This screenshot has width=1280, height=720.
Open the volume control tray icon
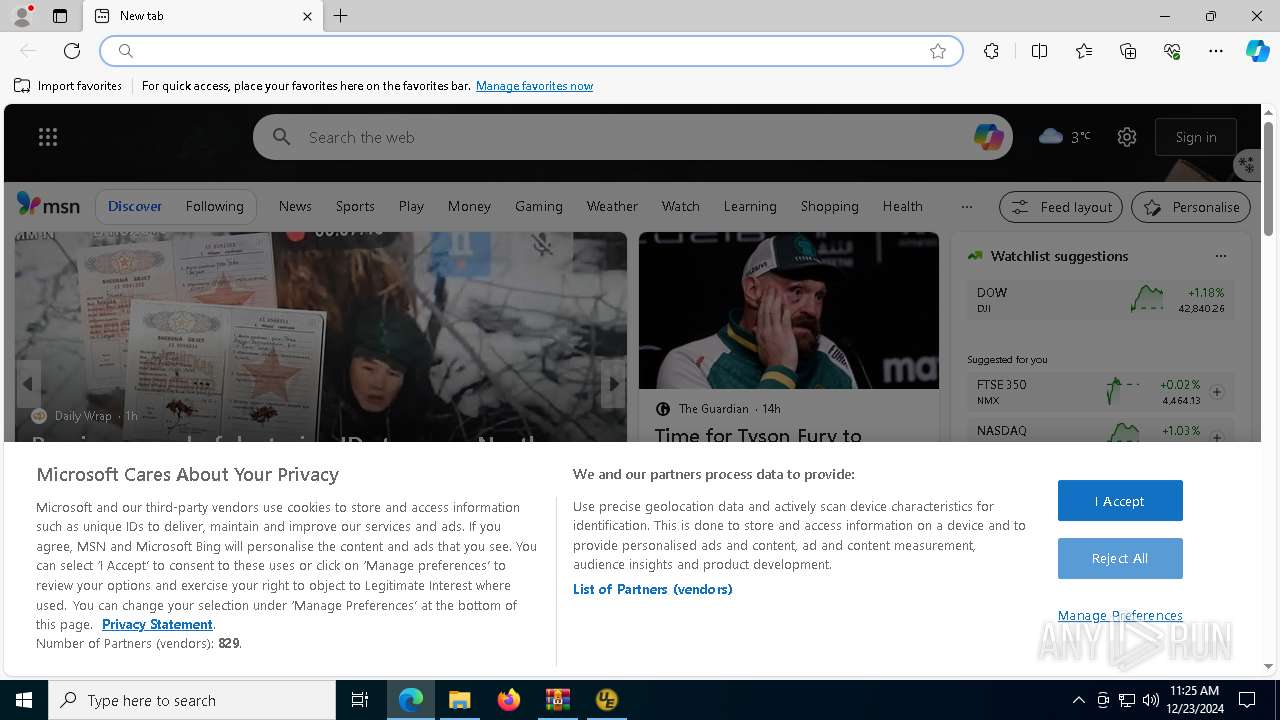click(1150, 700)
